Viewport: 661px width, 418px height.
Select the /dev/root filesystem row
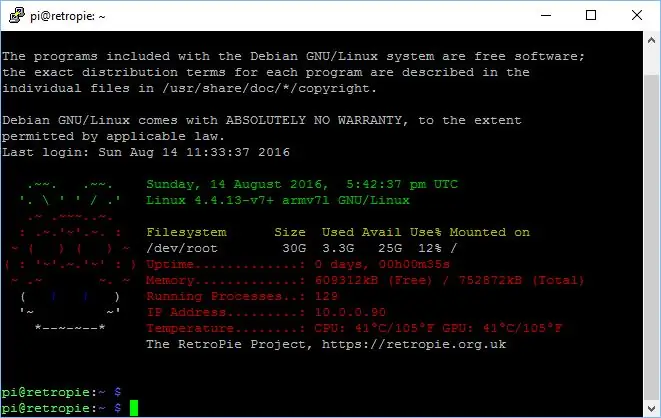302,248
